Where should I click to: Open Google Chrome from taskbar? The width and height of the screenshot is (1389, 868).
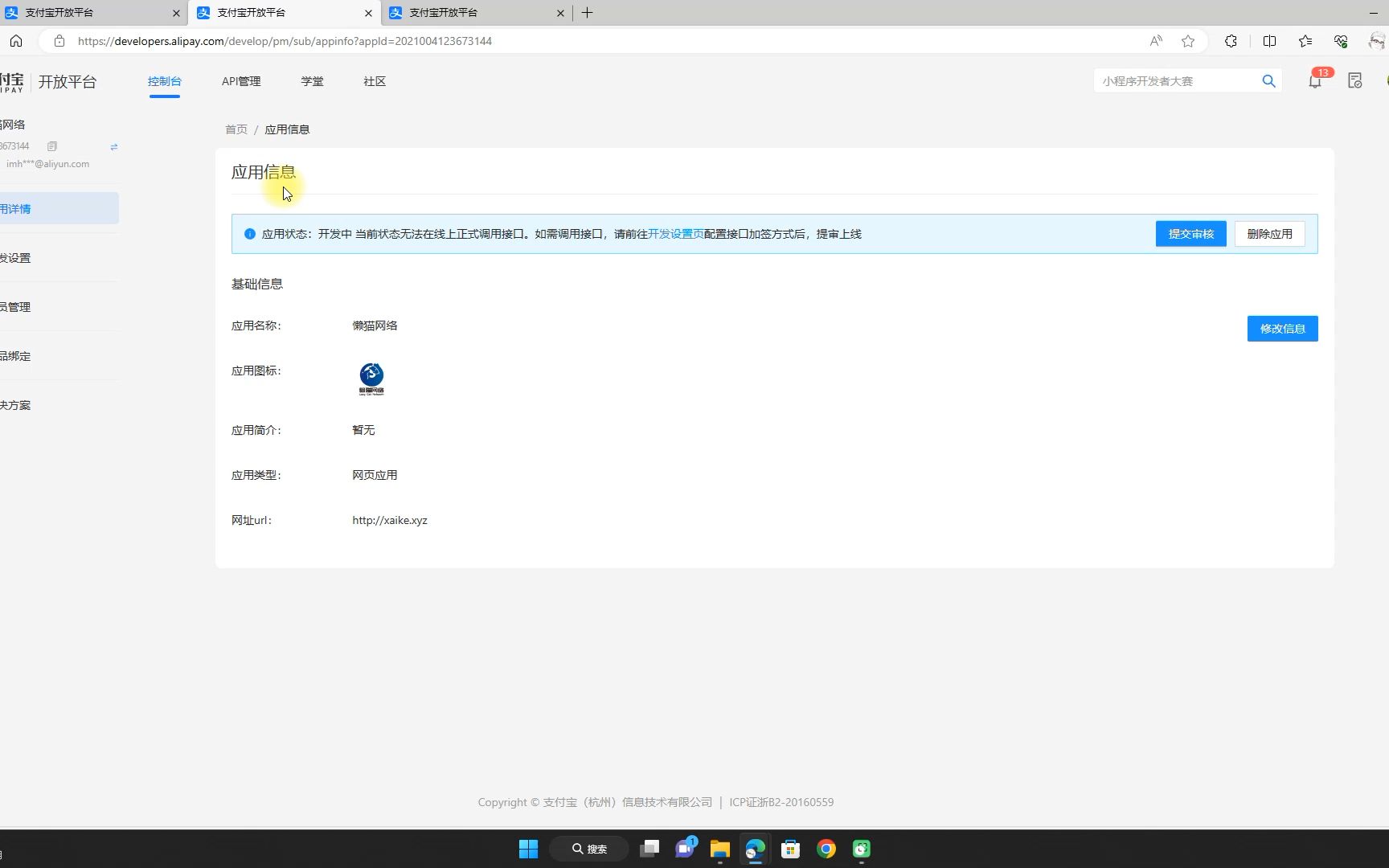pyautogui.click(x=826, y=849)
